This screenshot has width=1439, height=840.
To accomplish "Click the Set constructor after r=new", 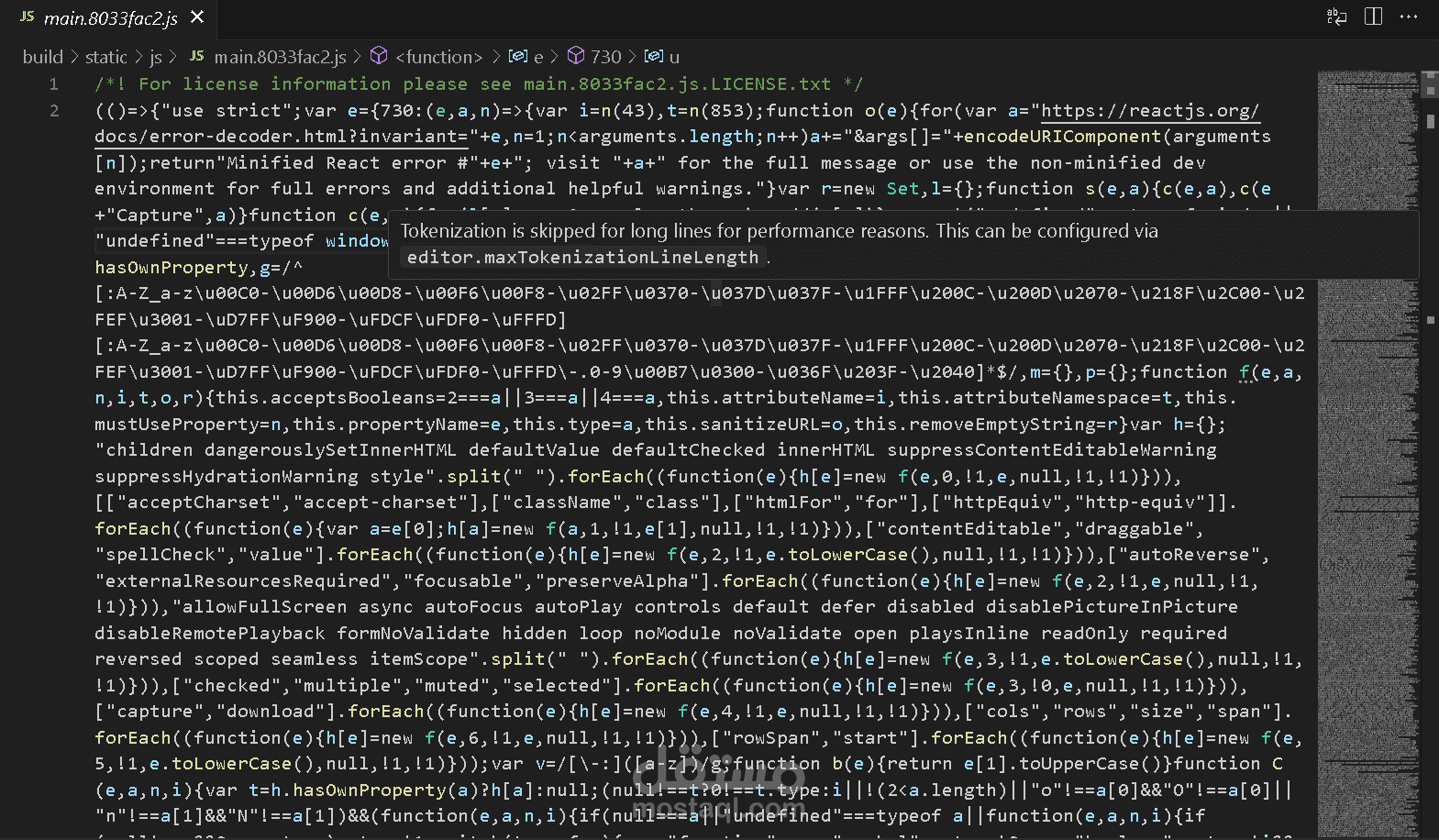I will [903, 189].
